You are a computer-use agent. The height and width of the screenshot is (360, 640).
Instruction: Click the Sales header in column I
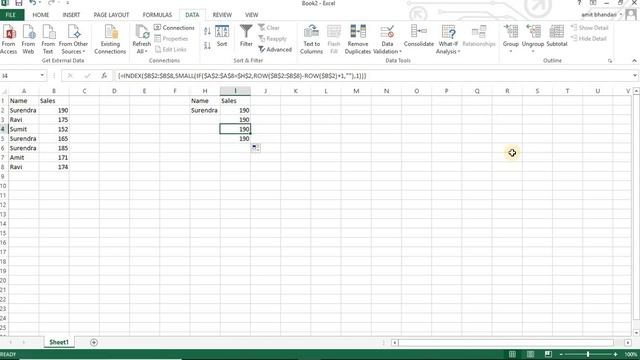pyautogui.click(x=235, y=100)
